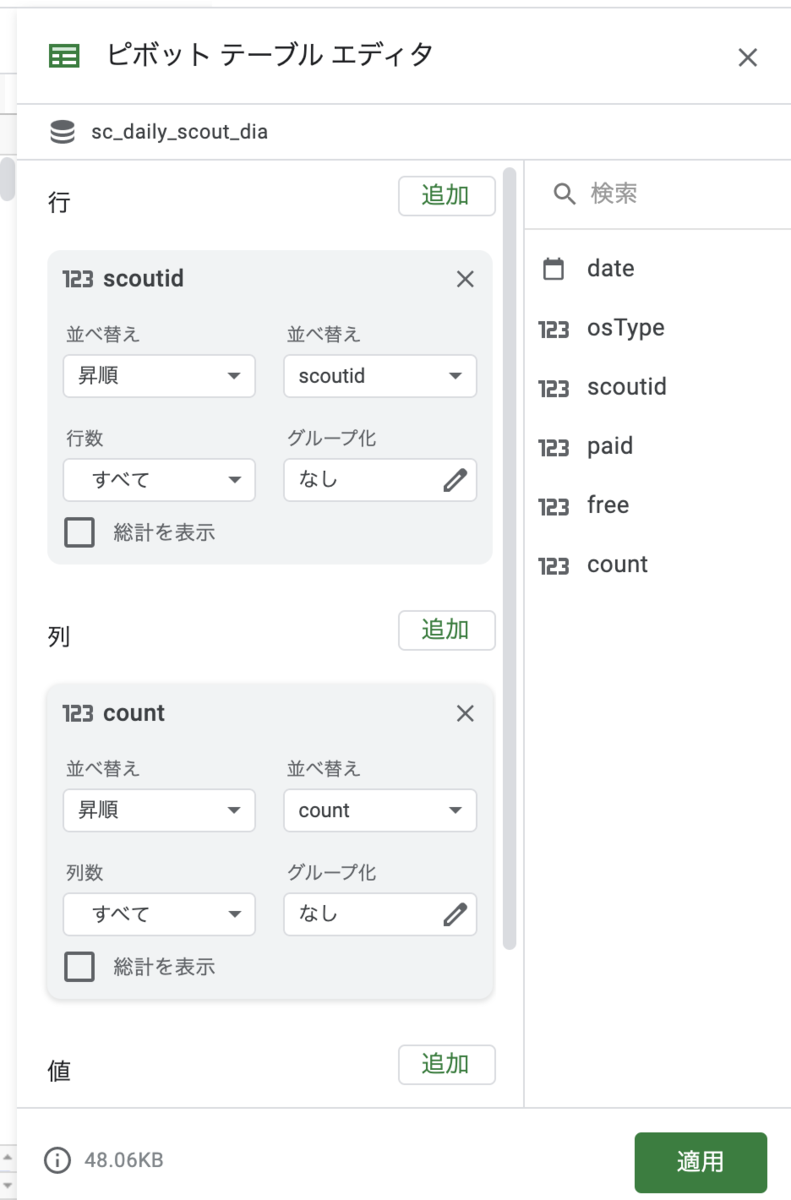Click the search magnifier icon
Screen dimensions: 791x1200
[x=565, y=193]
